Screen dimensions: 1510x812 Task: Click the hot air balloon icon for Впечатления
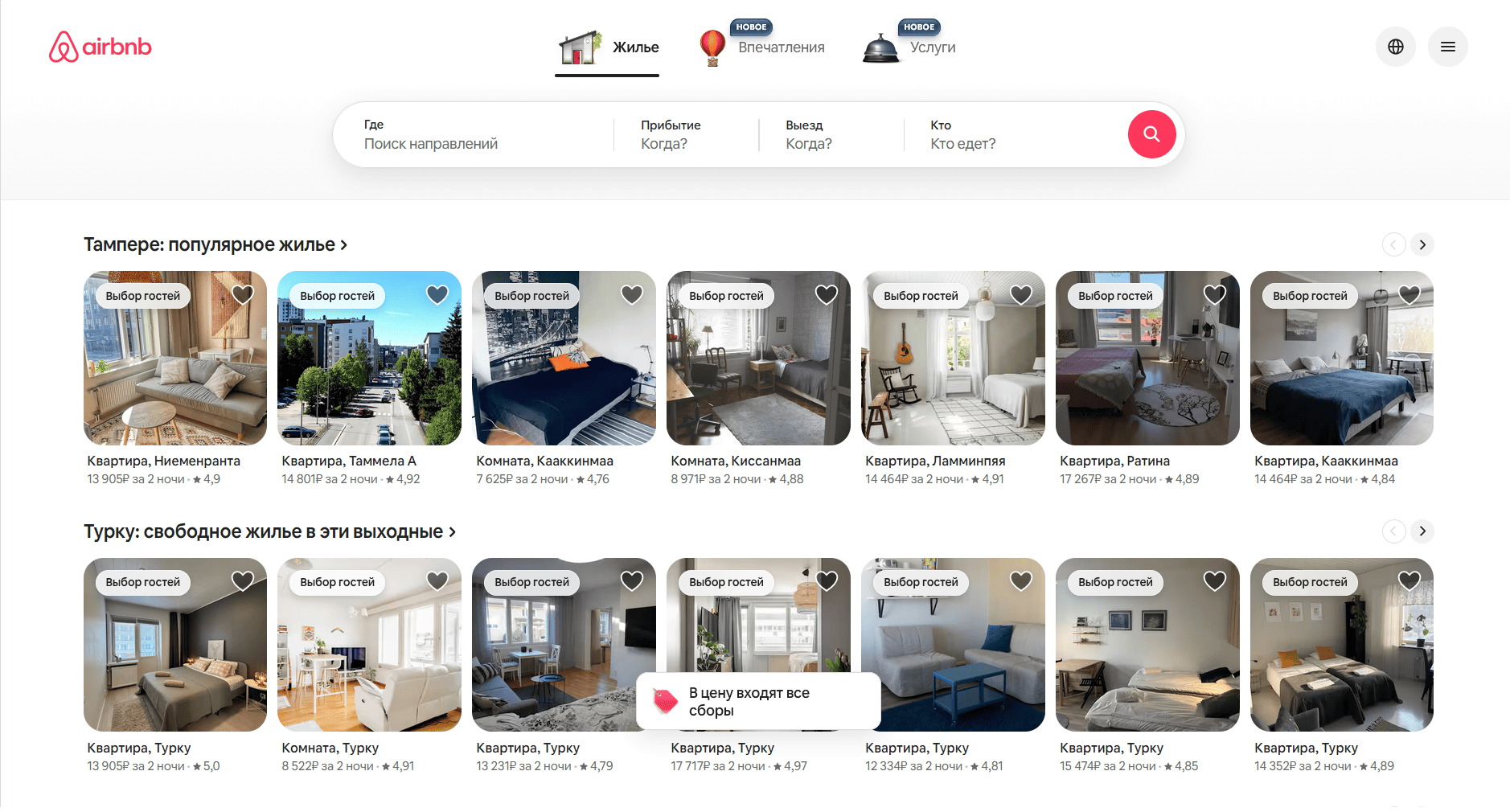point(712,47)
